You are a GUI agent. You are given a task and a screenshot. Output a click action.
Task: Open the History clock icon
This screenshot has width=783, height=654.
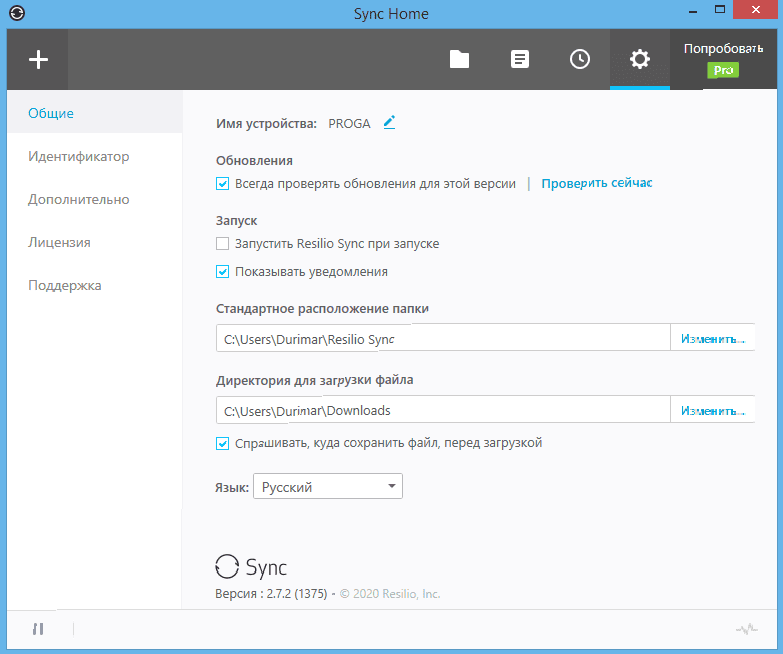point(580,59)
